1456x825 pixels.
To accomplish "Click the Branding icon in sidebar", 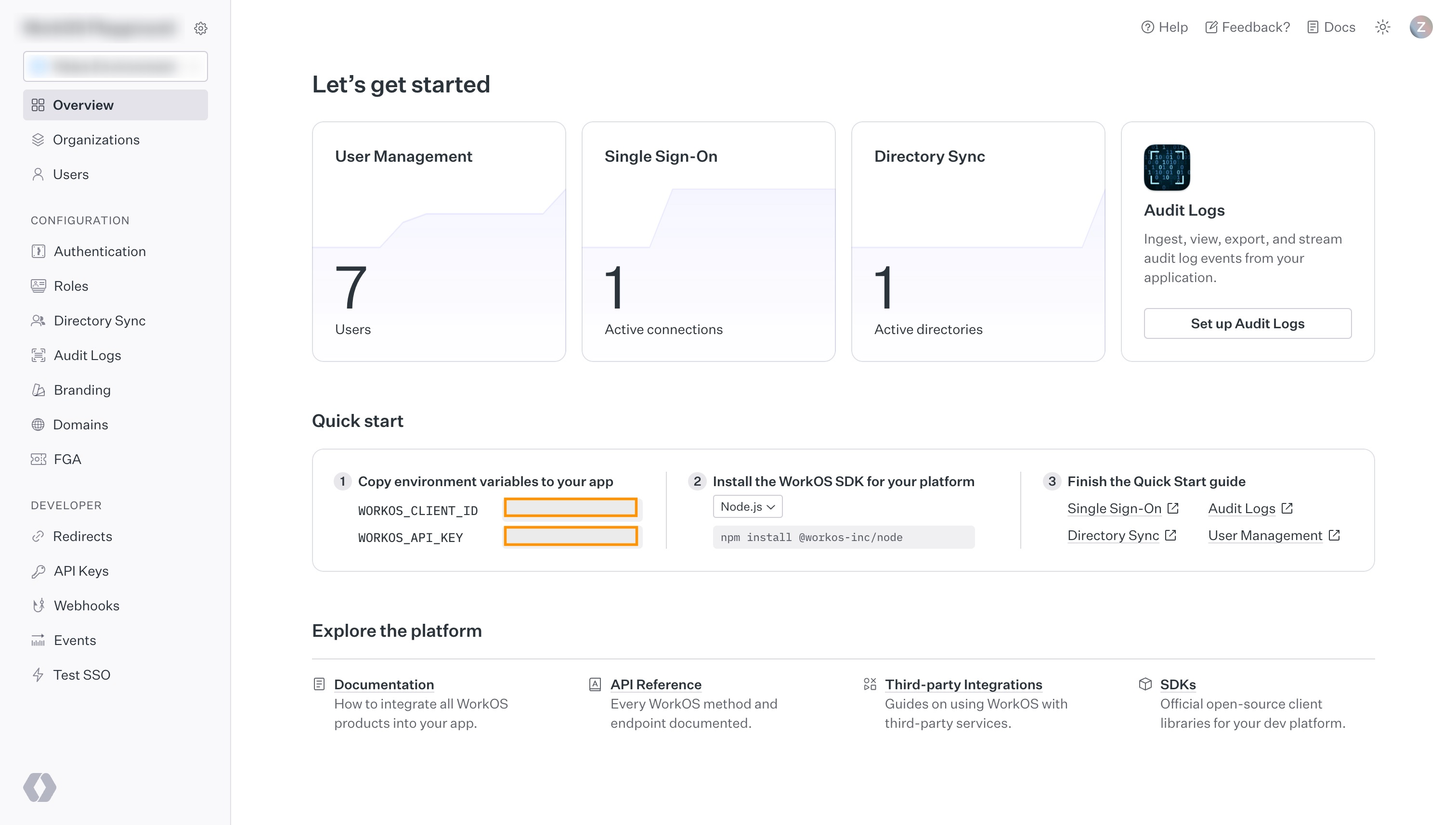I will [x=38, y=389].
